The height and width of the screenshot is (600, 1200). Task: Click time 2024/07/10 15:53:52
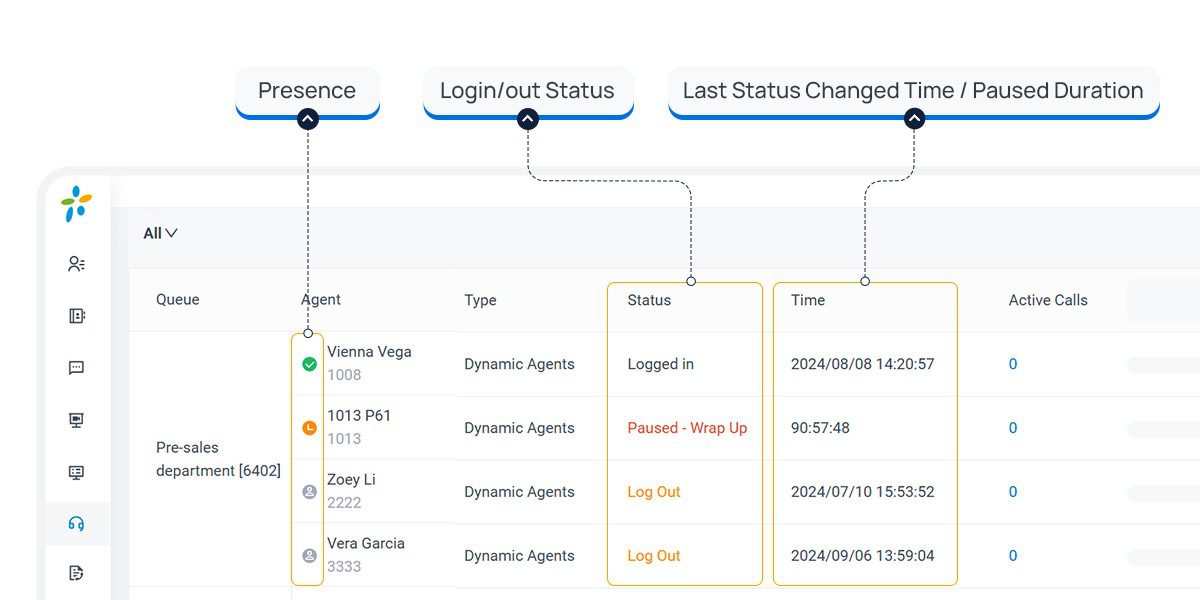coord(862,492)
